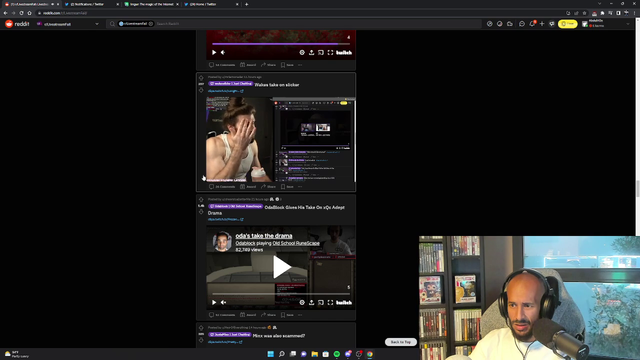Open a new browser tab
This screenshot has height=360, width=640.
(x=247, y=4)
